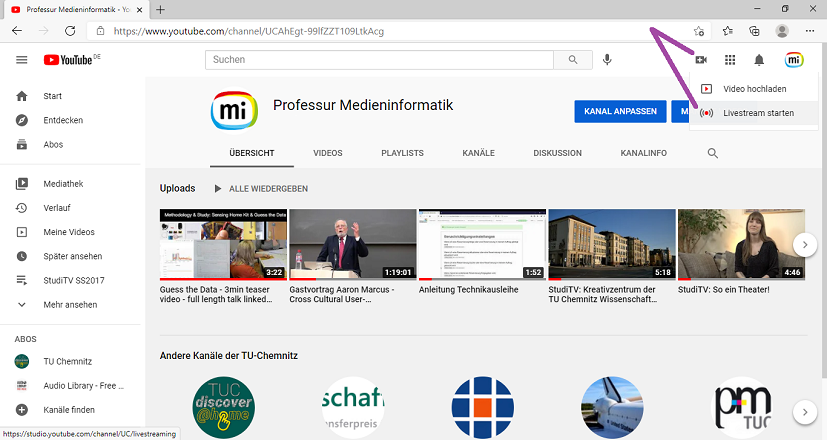
Task: Select Video hochladen menu entry
Action: click(754, 89)
